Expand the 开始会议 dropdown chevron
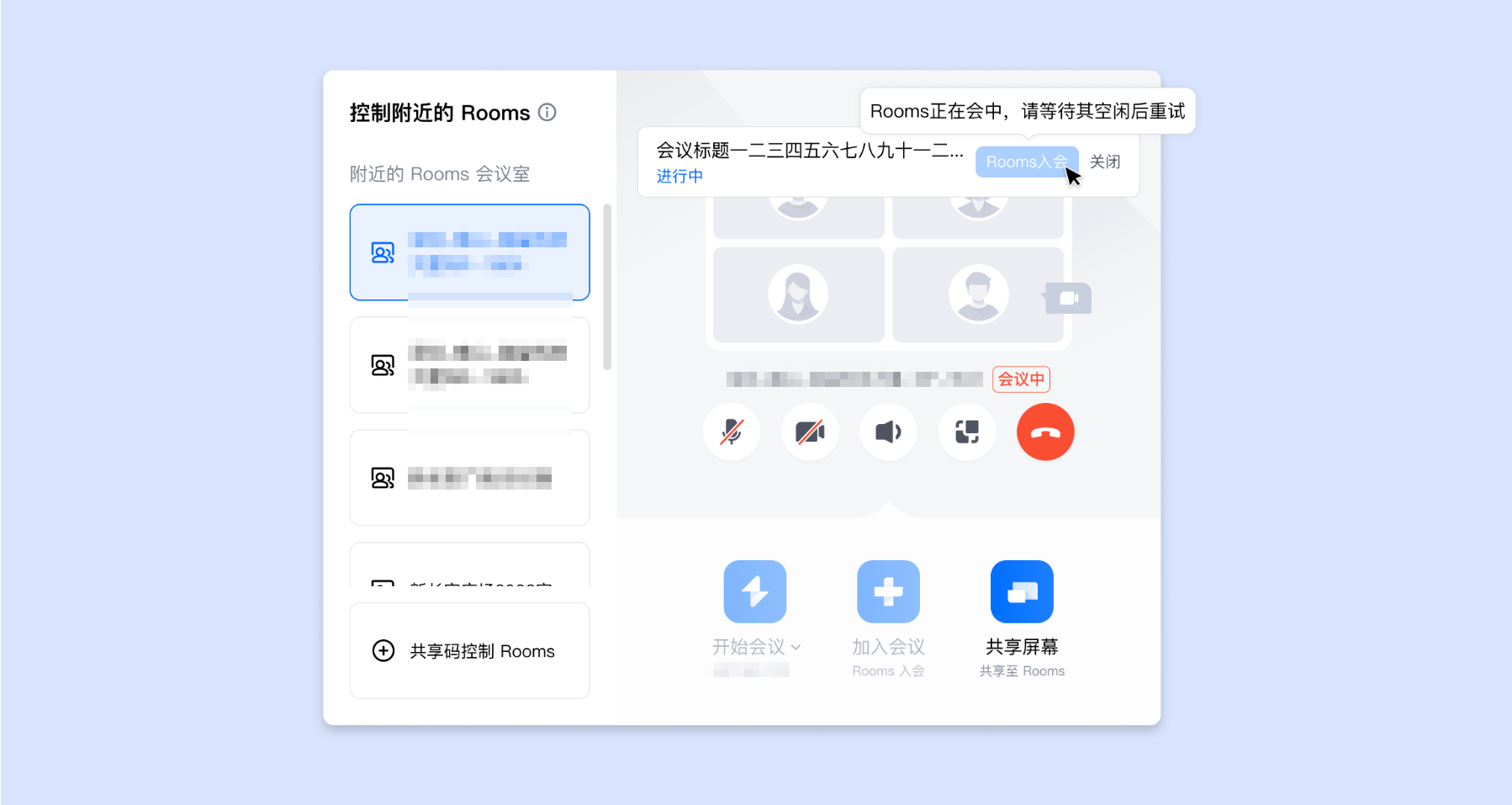The height and width of the screenshot is (805, 1512). pyautogui.click(x=796, y=647)
